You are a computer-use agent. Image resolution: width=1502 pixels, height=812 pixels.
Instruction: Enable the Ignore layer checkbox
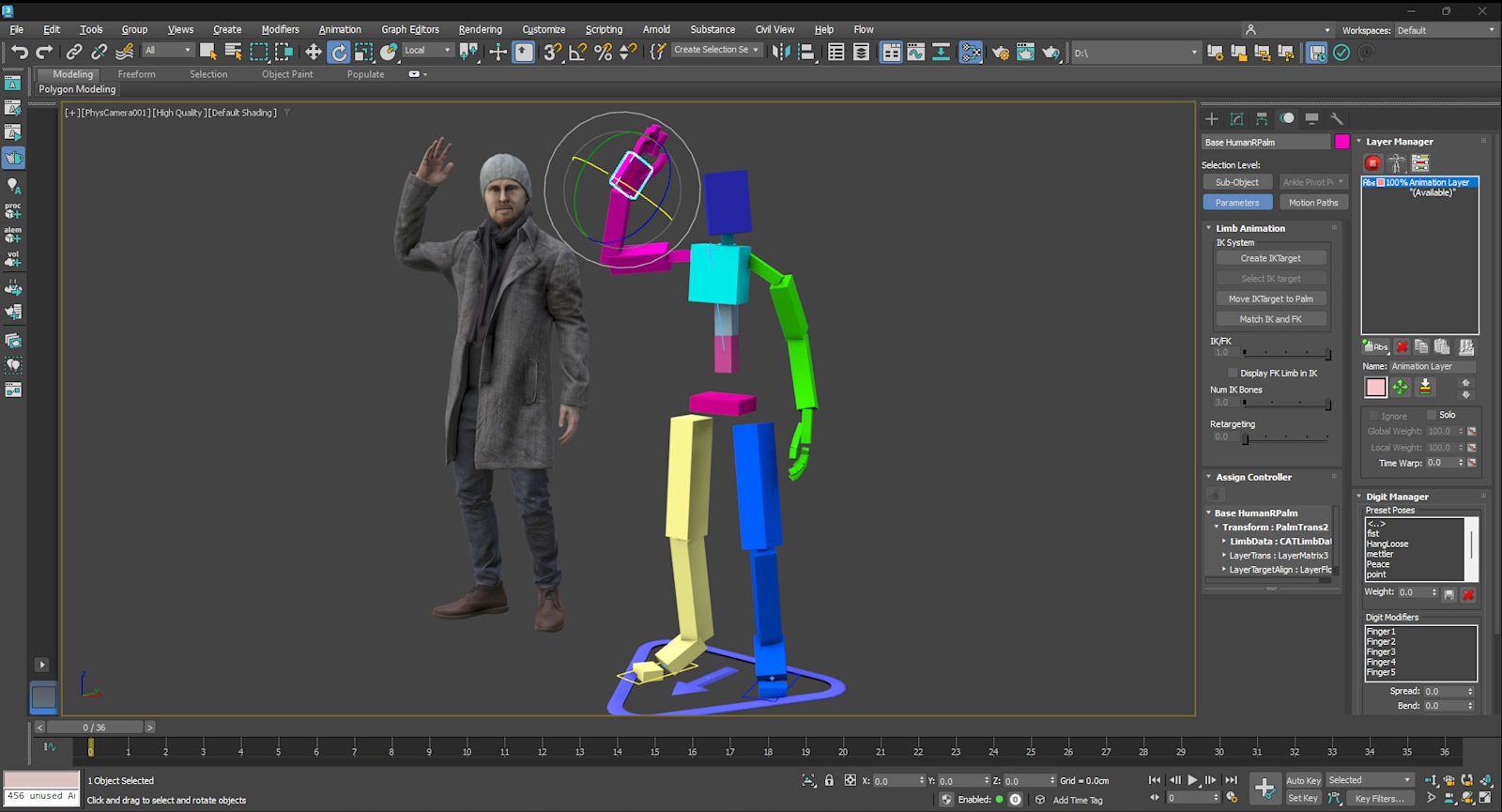(x=1373, y=415)
